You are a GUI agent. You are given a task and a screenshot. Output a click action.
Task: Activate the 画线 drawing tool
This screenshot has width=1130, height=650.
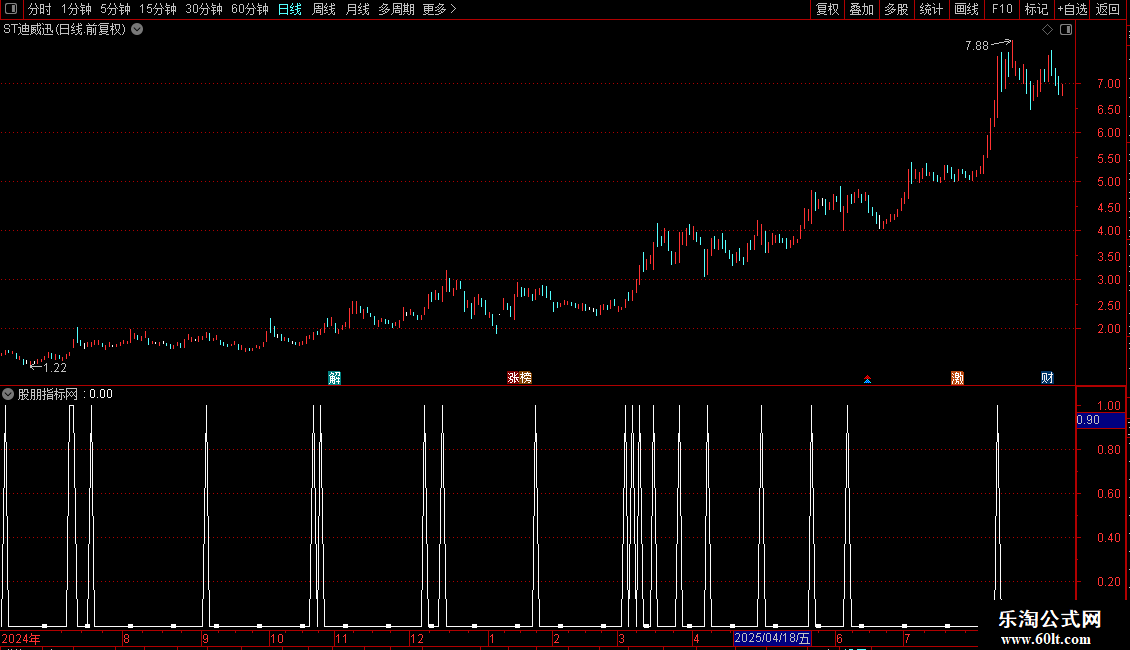click(x=966, y=9)
